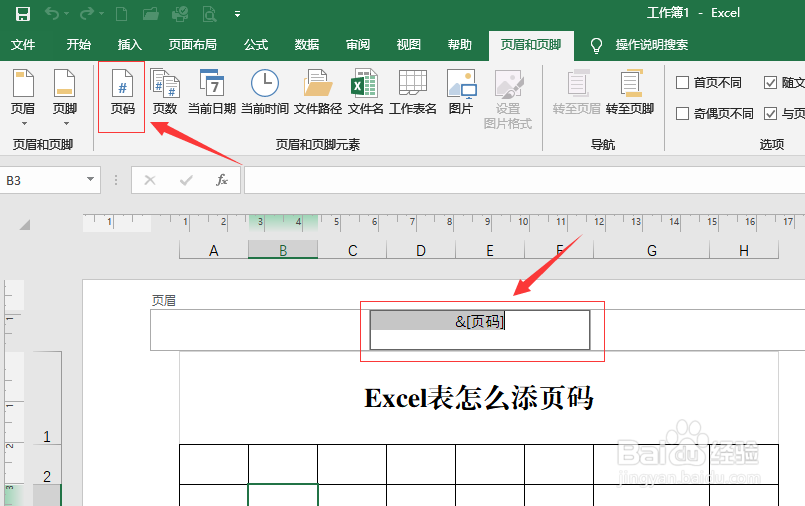This screenshot has height=506, width=805.
Task: Click 转至页眉 navigation icon
Action: click(577, 92)
